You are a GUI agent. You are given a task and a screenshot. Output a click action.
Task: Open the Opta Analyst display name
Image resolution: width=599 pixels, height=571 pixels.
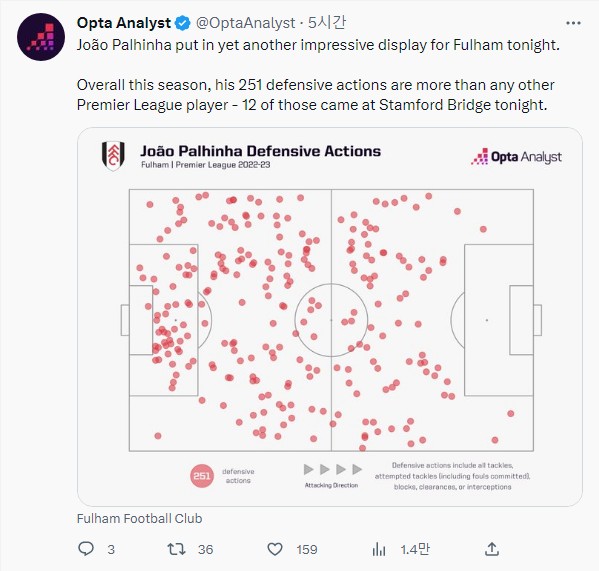124,23
